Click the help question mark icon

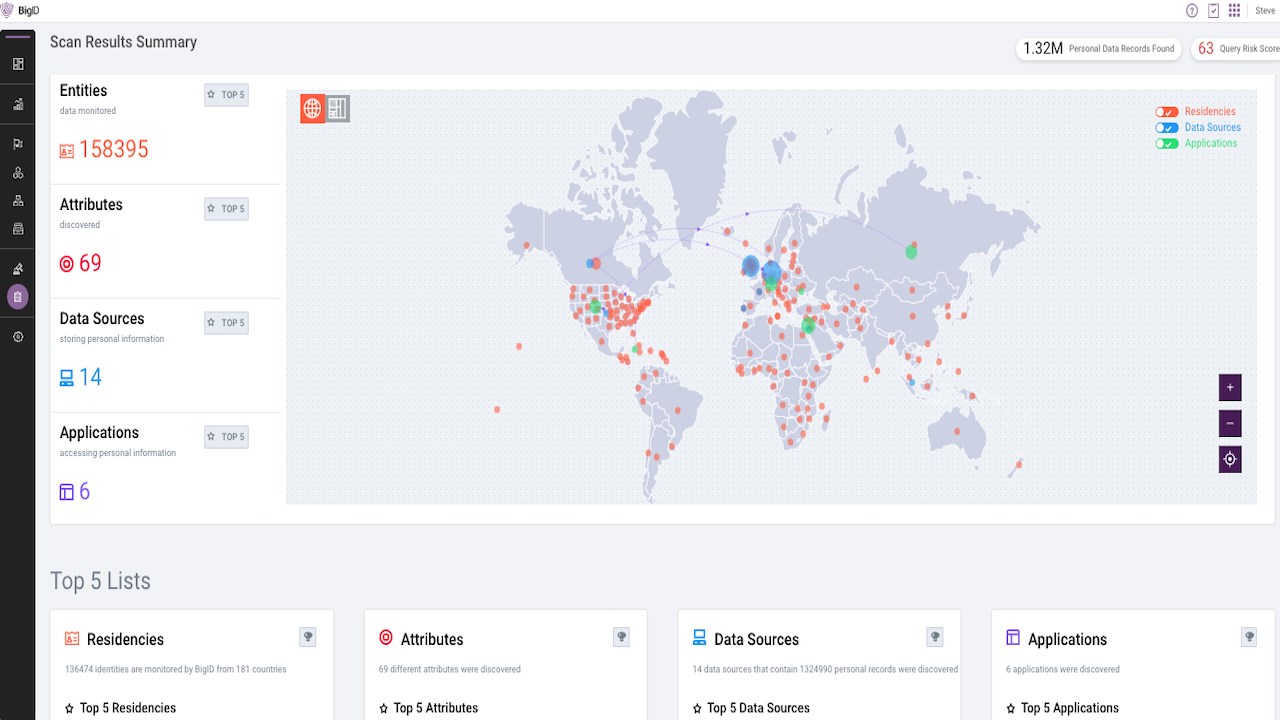pos(1192,11)
